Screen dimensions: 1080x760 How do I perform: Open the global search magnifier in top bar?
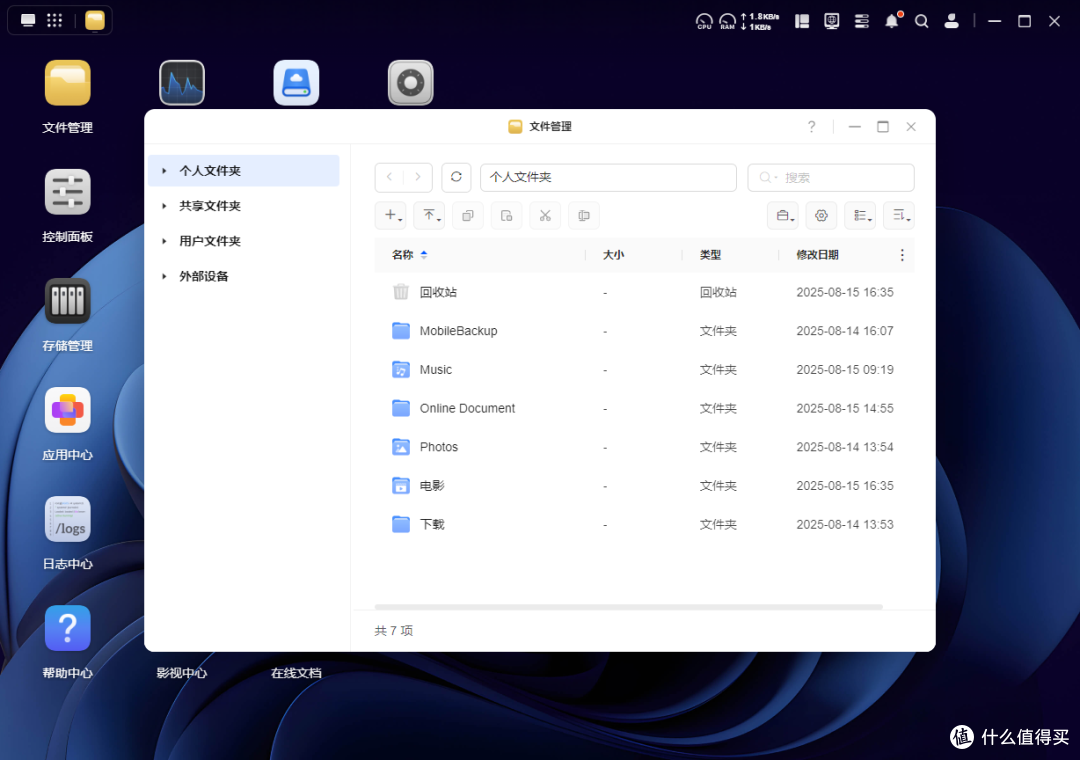922,21
